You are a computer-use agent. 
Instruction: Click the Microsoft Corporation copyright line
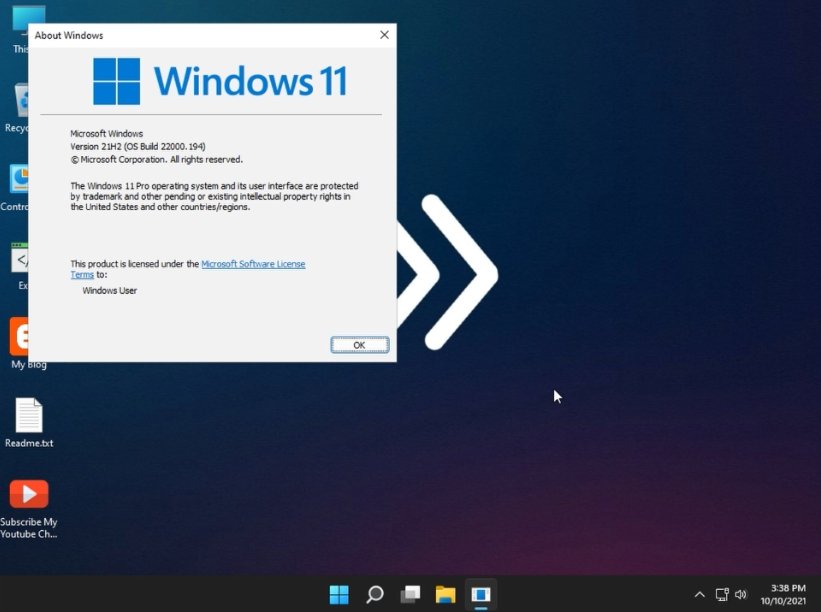point(157,160)
